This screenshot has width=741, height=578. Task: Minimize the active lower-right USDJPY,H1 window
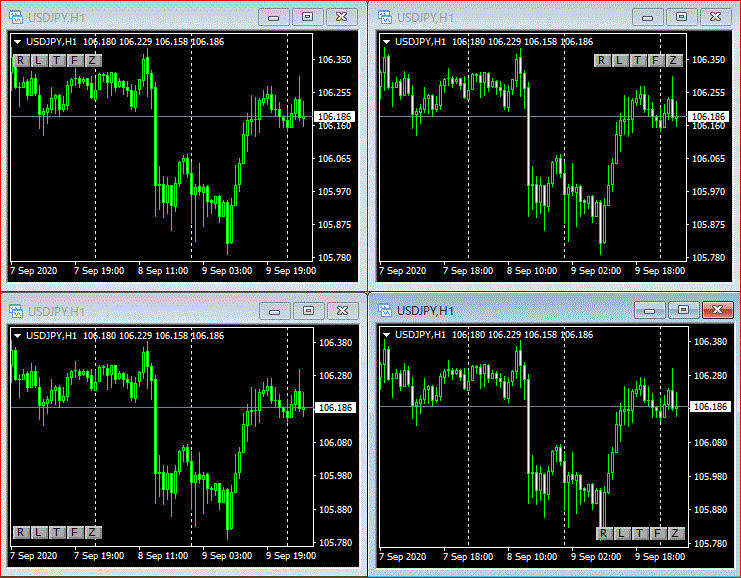[649, 310]
